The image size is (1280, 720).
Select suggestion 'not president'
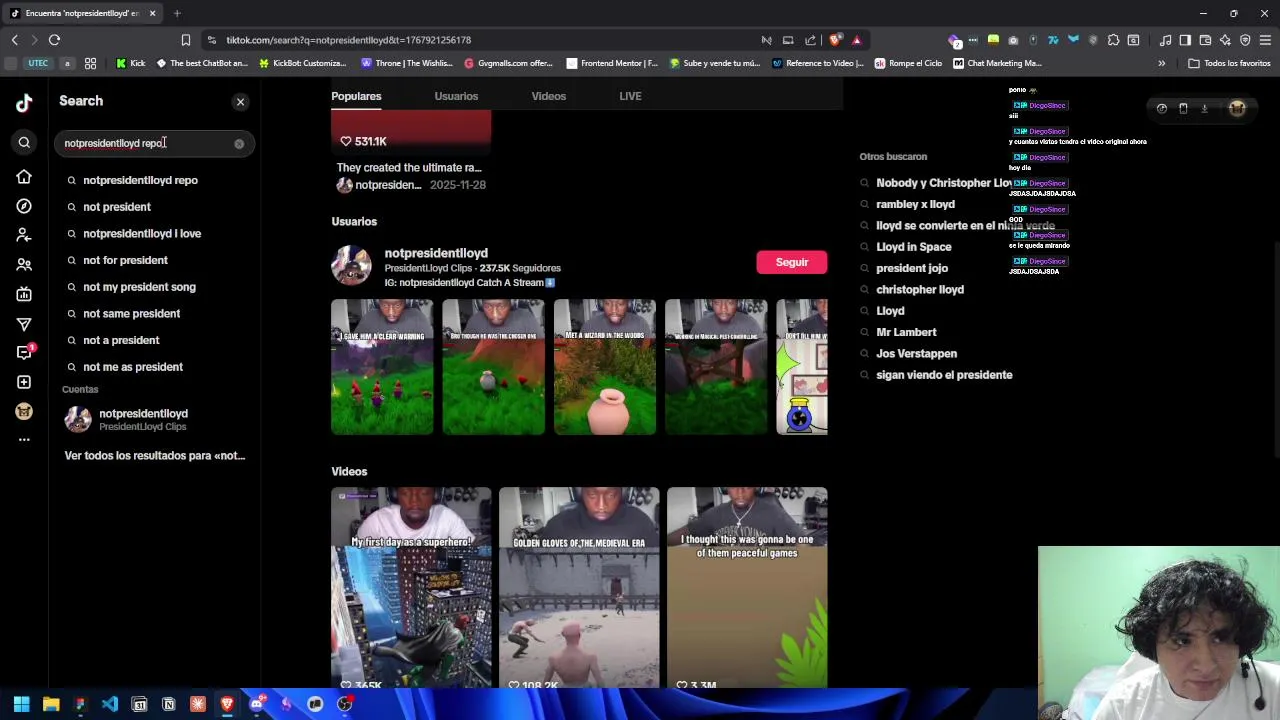(117, 207)
